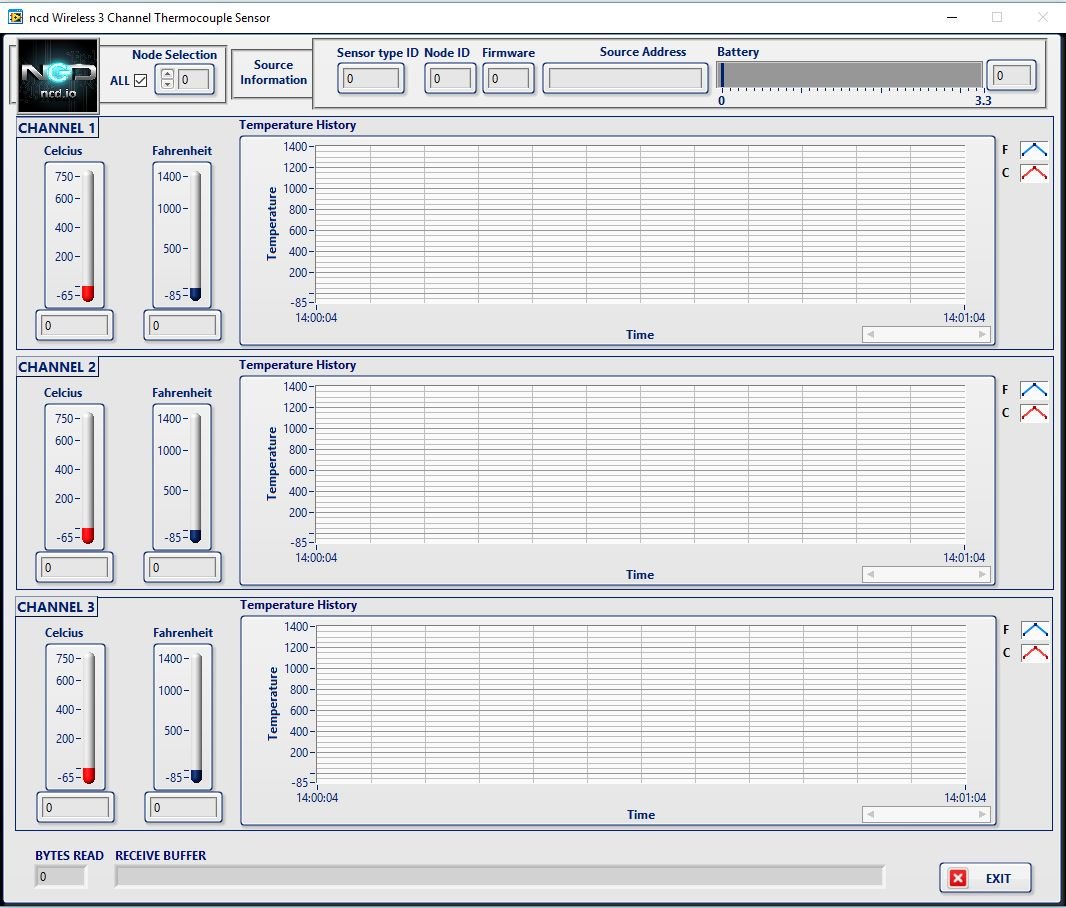Uncheck the ALL node selection checkbox
1066x908 pixels.
[x=141, y=80]
